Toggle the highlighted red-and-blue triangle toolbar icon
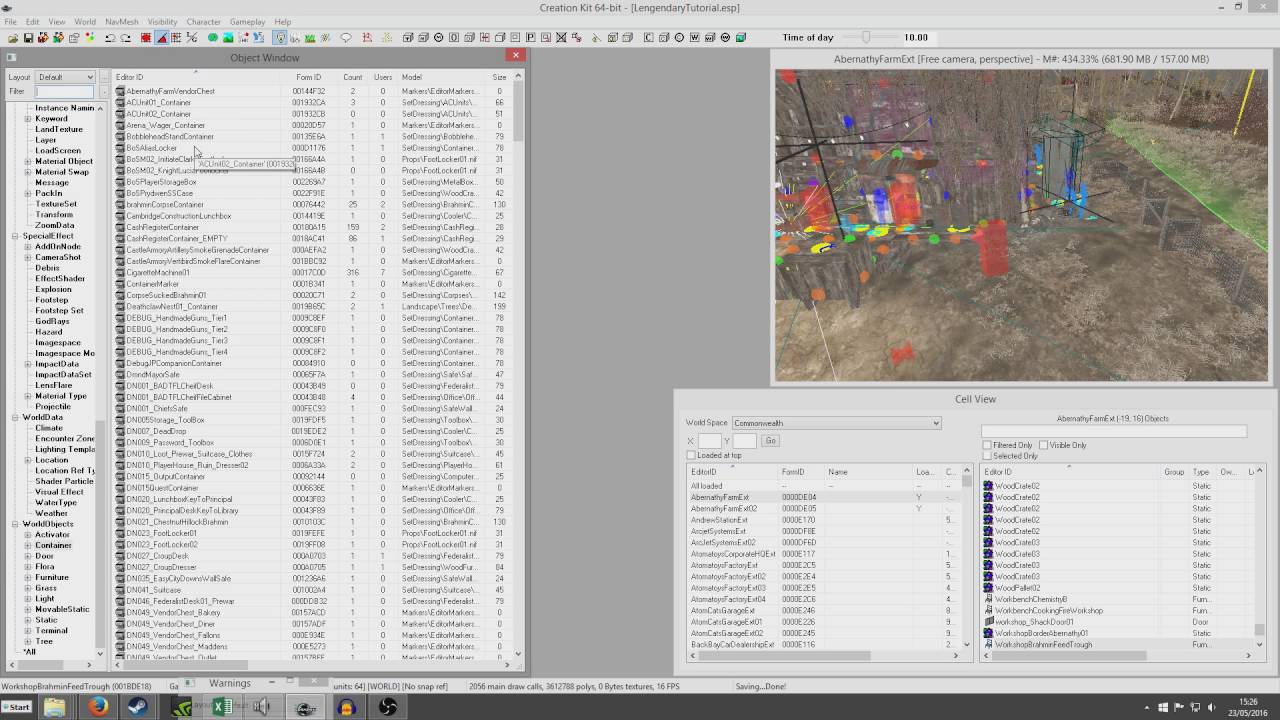This screenshot has height=720, width=1280. 161,38
